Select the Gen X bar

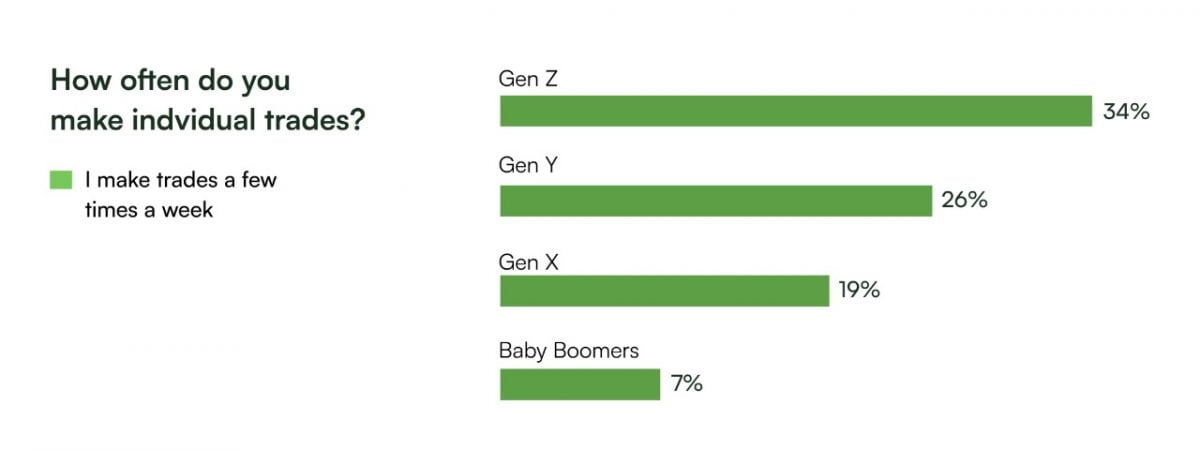(665, 291)
